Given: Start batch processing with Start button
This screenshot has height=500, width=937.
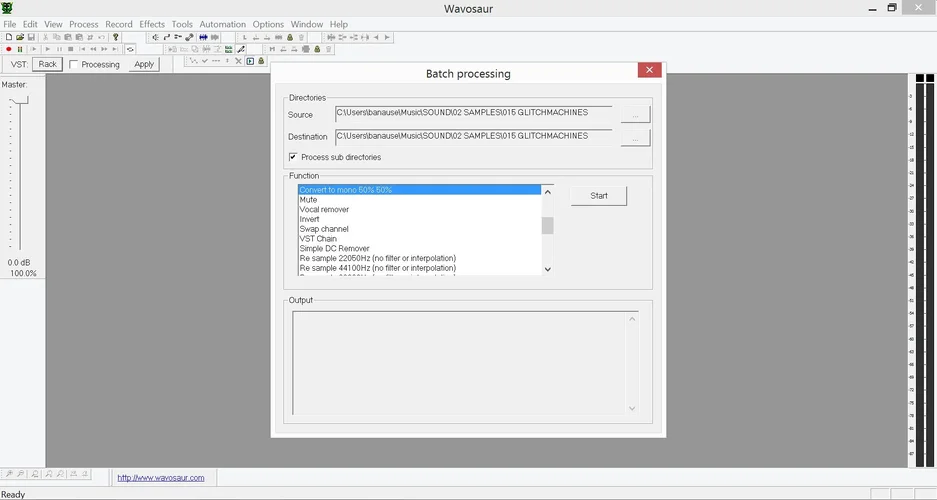Looking at the screenshot, I should pos(599,195).
